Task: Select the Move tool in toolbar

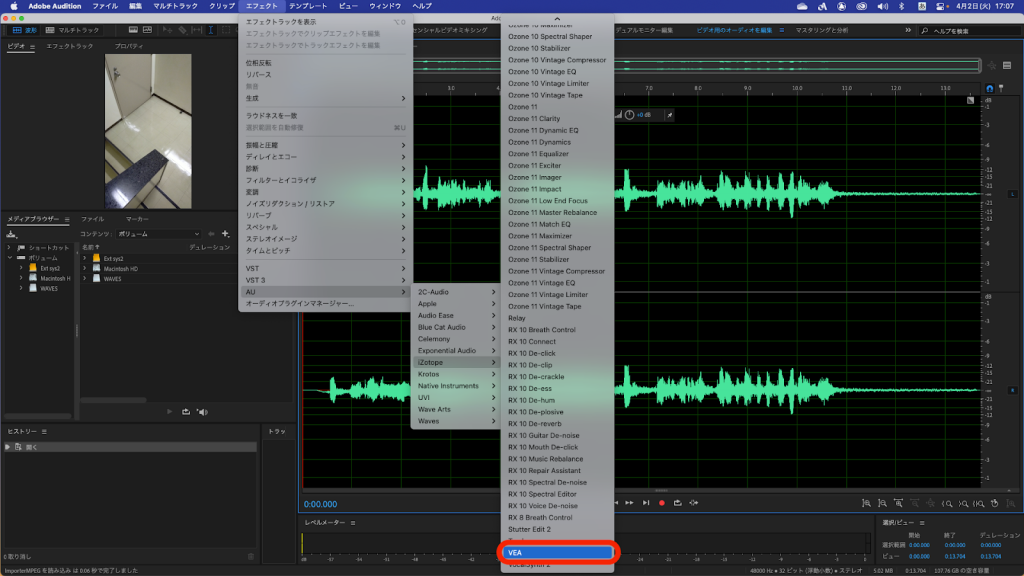Action: click(167, 30)
